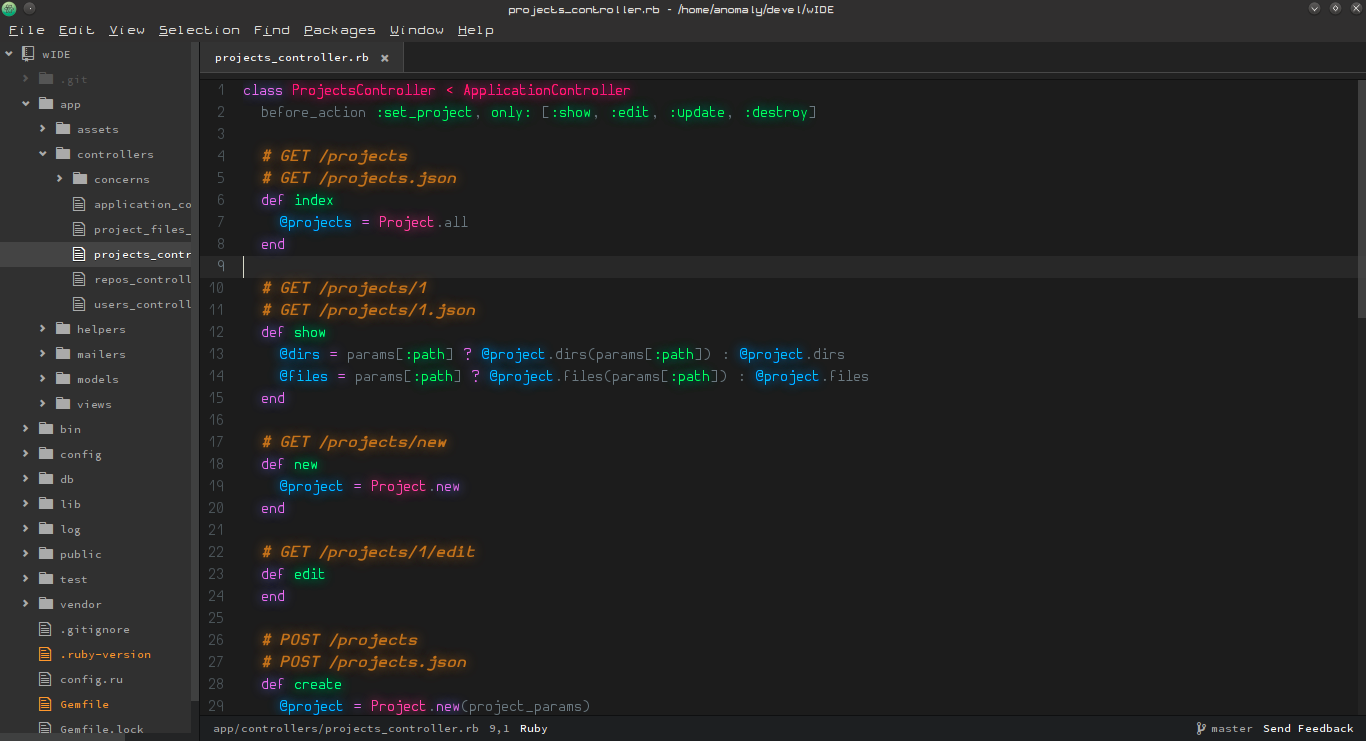Click the .ruby-version file icon
The height and width of the screenshot is (741, 1366).
[x=44, y=654]
